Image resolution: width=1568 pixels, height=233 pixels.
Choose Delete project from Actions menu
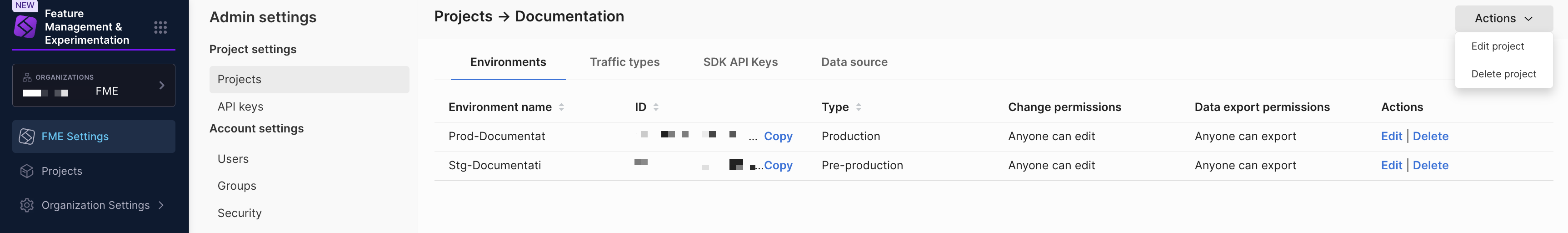click(1503, 75)
